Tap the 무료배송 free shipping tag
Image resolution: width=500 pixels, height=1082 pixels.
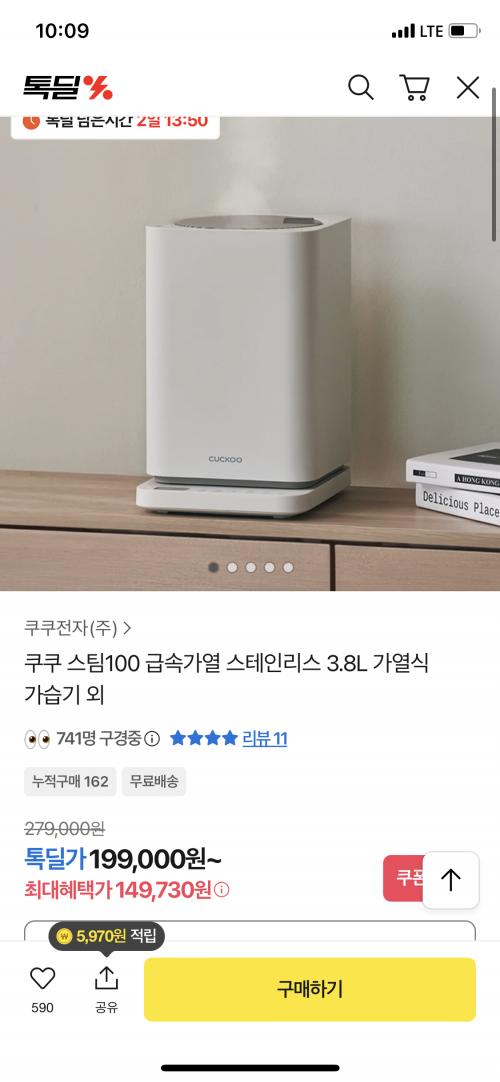(x=154, y=781)
